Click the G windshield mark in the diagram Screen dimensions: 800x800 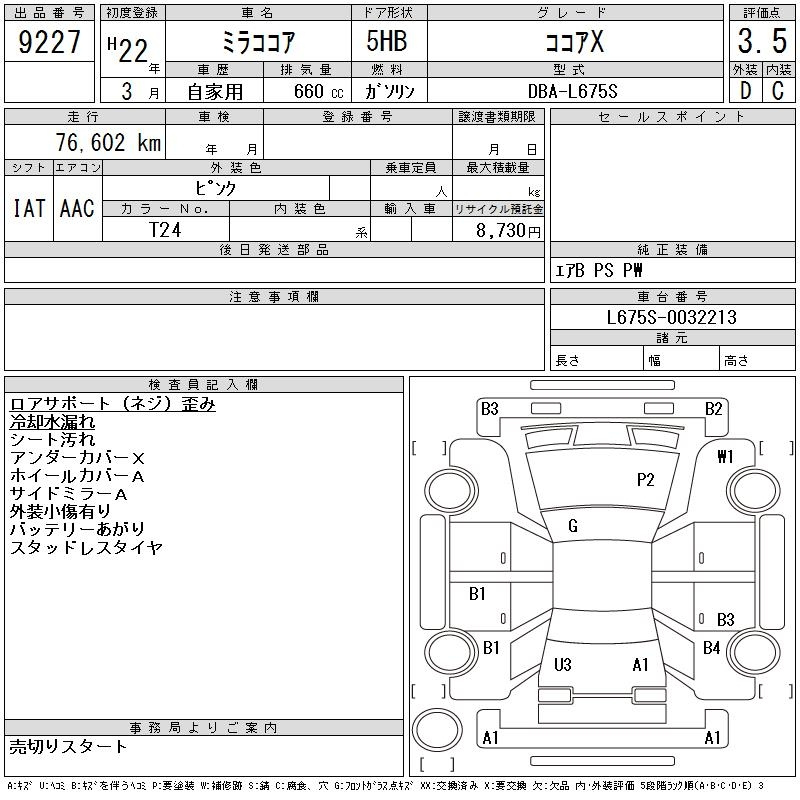click(x=573, y=526)
